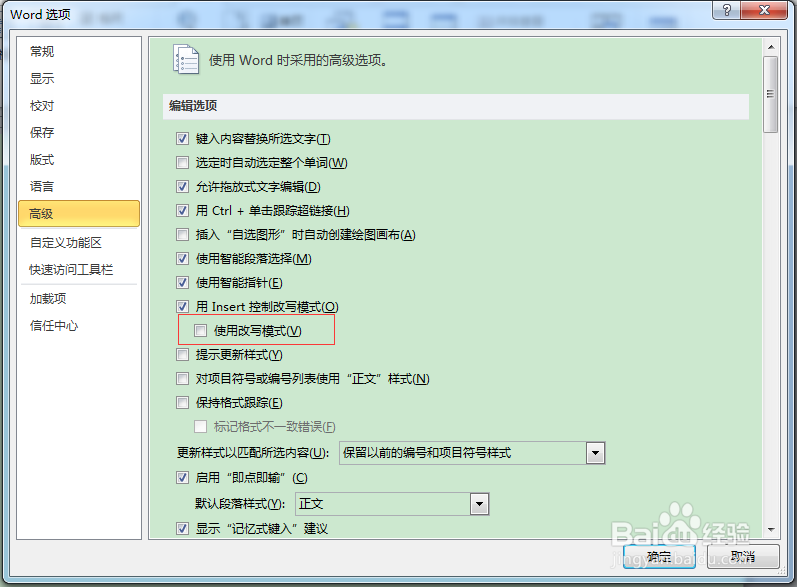The image size is (797, 587).
Task: Click the 编辑选项 section header
Action: click(455, 106)
